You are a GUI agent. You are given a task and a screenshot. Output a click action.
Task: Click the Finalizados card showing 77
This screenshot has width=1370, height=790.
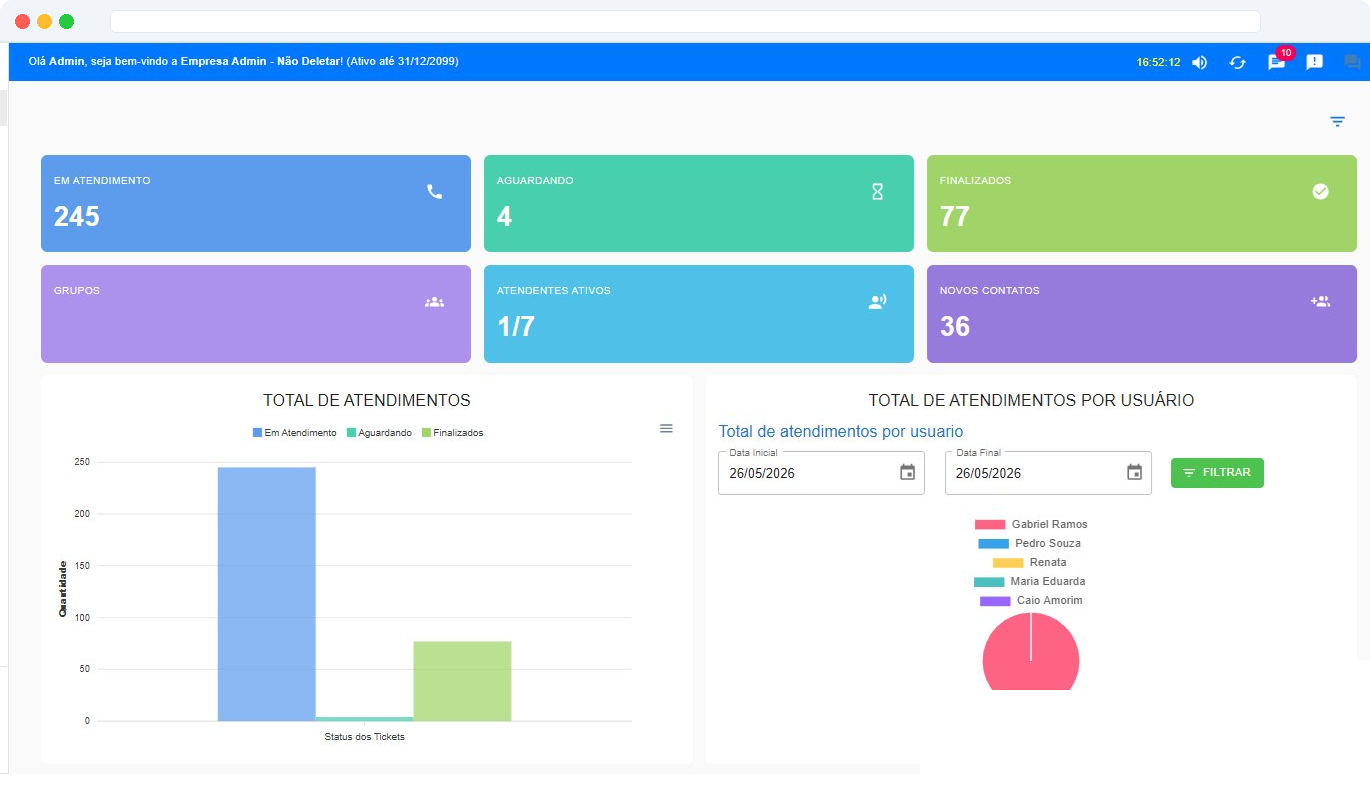[1142, 203]
